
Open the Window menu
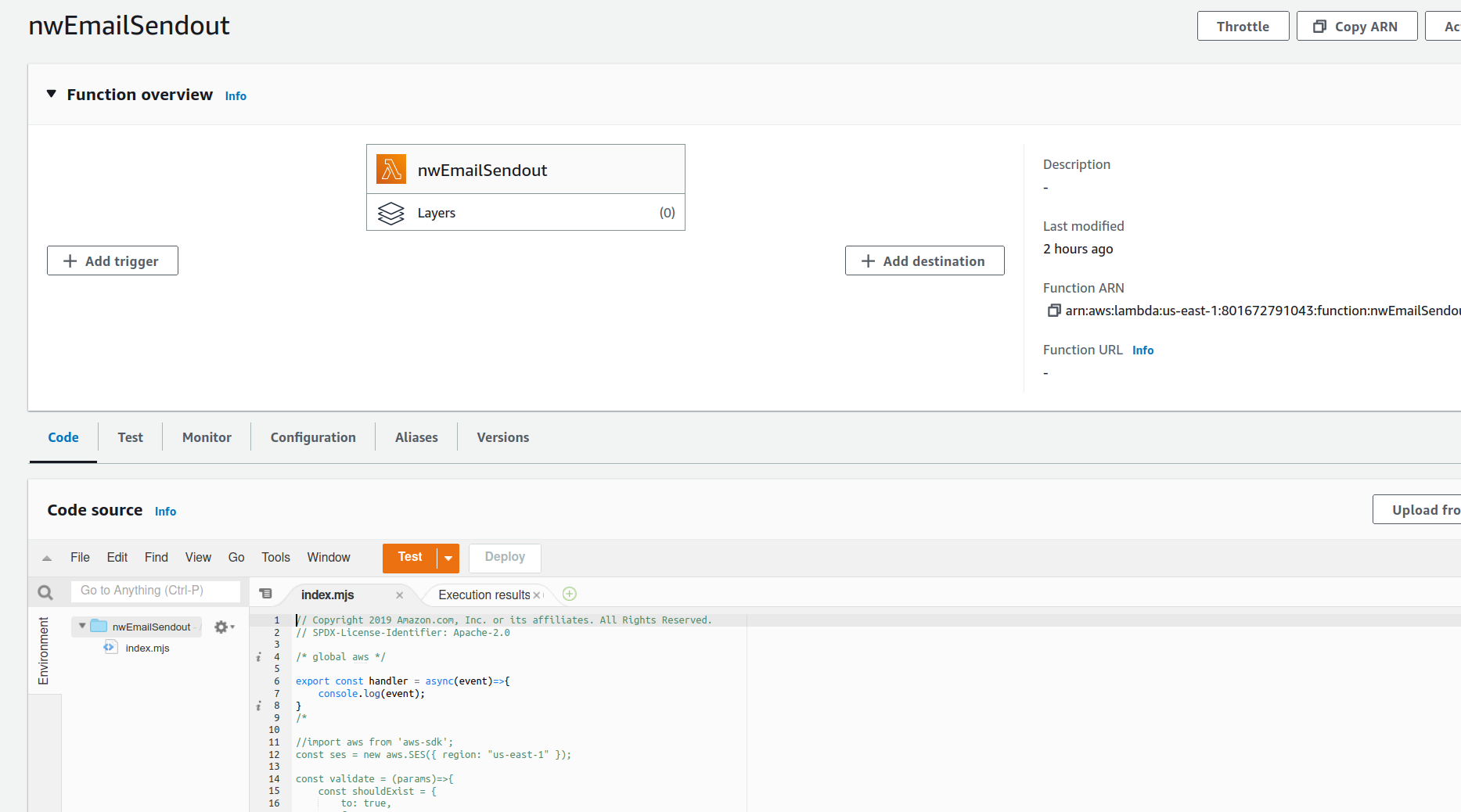(x=329, y=557)
